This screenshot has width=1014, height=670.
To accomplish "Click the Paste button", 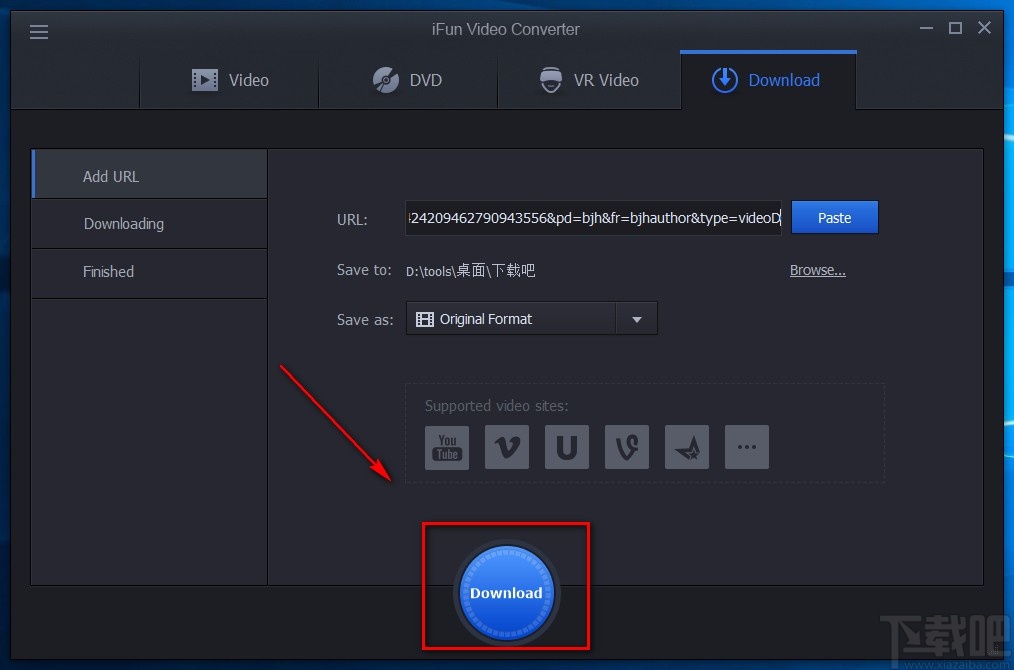I will click(x=835, y=217).
